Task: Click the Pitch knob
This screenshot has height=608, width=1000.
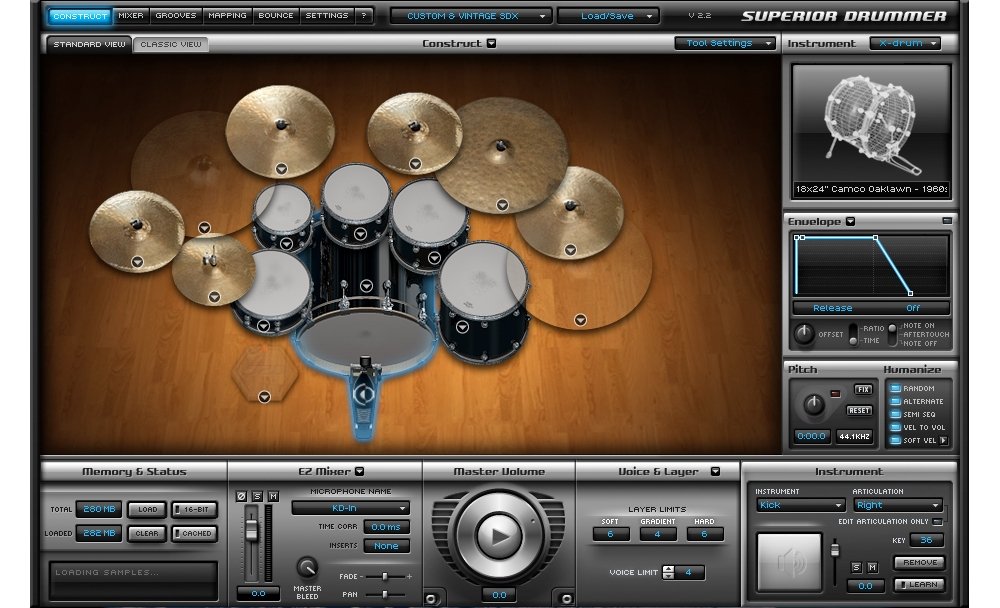Action: 815,405
